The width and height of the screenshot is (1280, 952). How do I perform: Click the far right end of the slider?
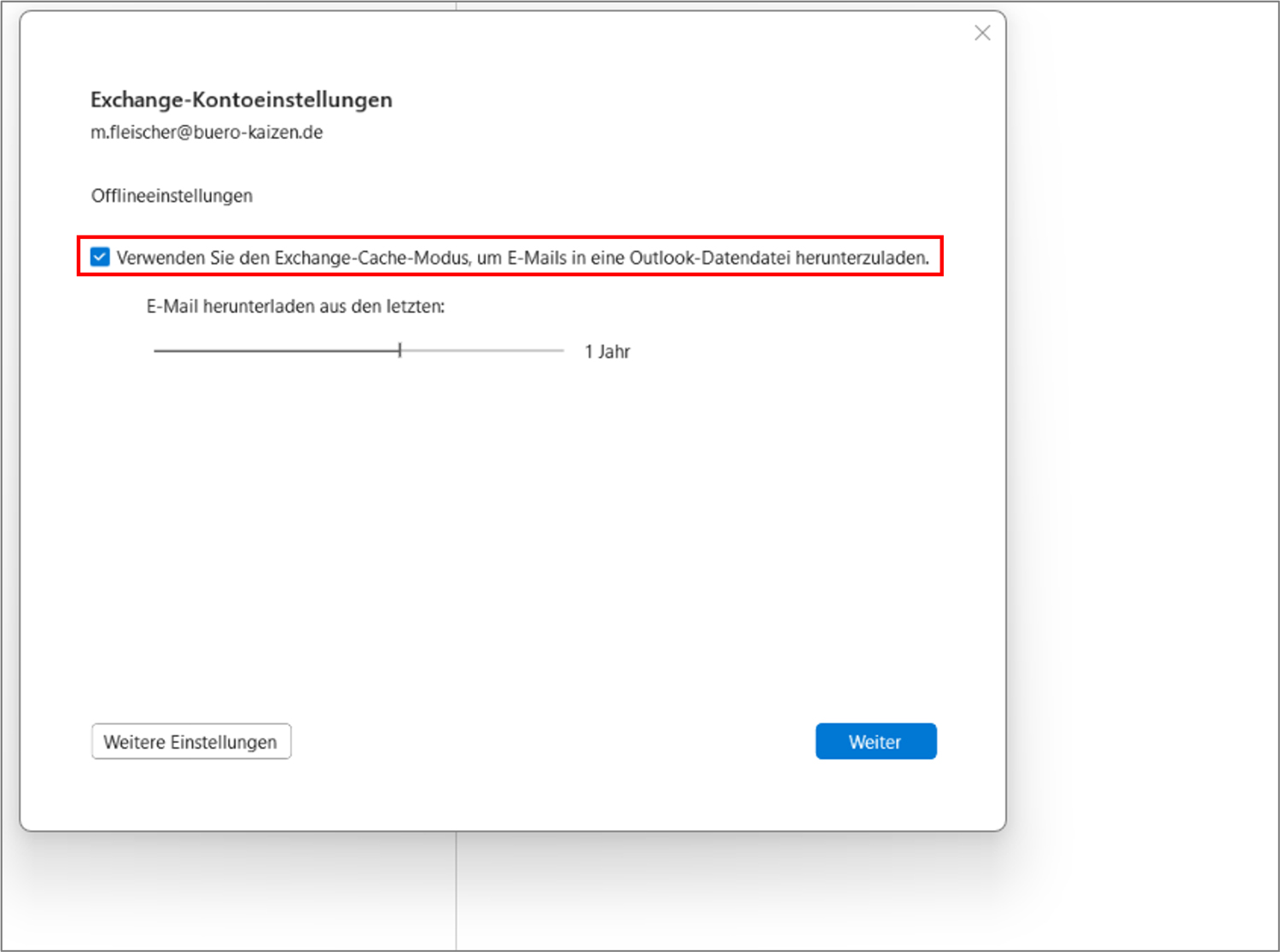pyautogui.click(x=561, y=351)
